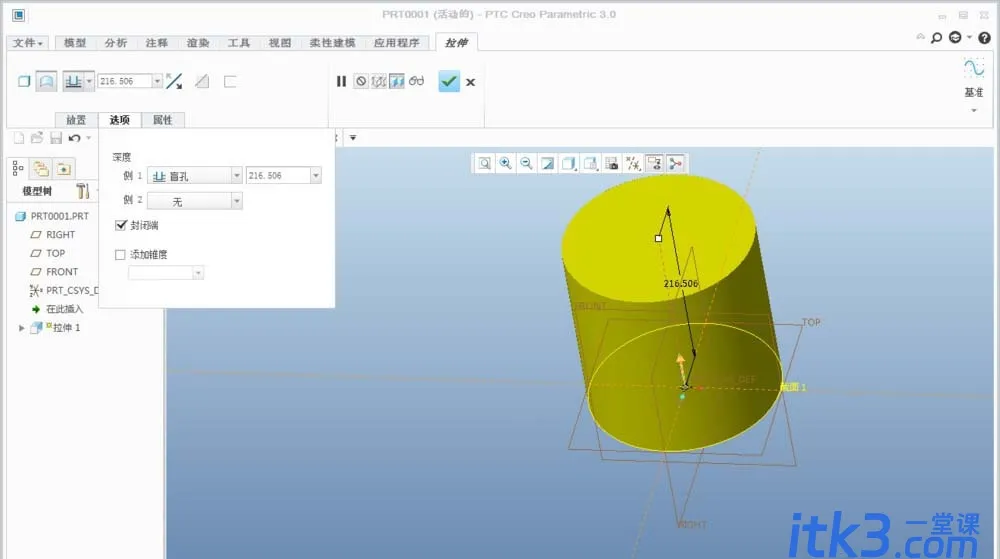Open depth type dropdown arrow in ribbon
The height and width of the screenshot is (559, 1000).
[89, 81]
